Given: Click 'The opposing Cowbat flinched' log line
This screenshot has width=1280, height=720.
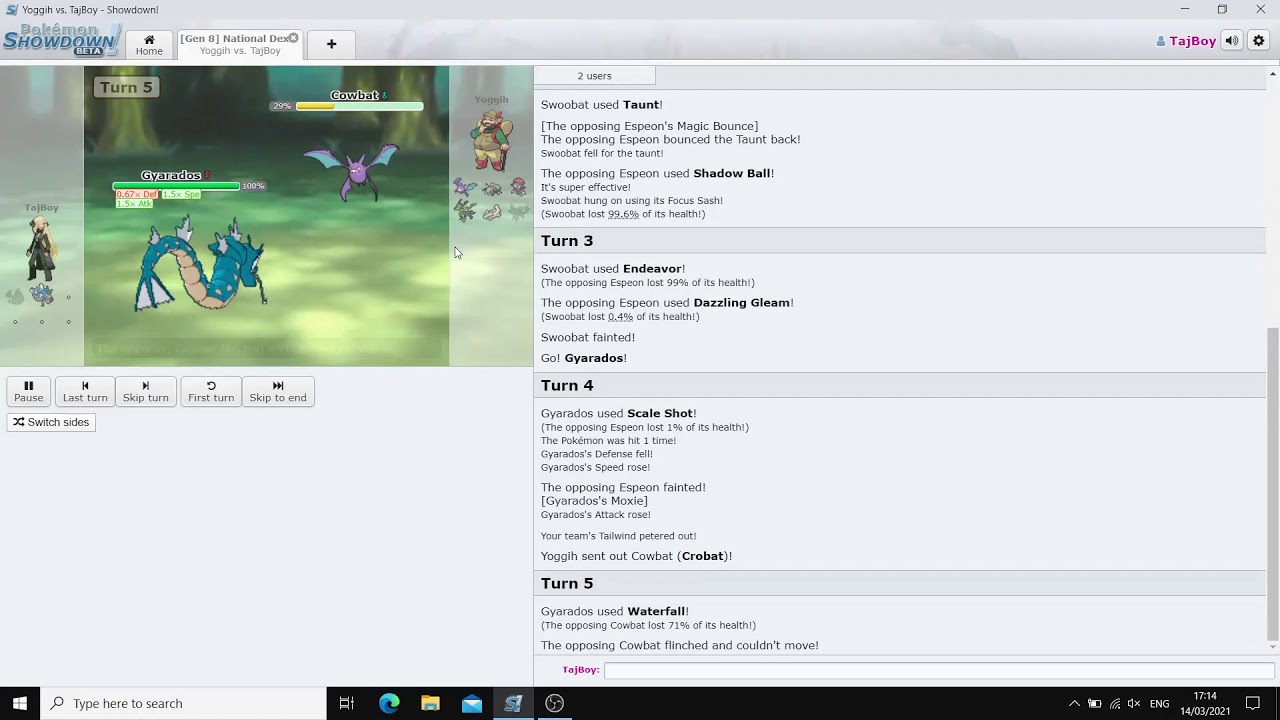Looking at the screenshot, I should (680, 645).
